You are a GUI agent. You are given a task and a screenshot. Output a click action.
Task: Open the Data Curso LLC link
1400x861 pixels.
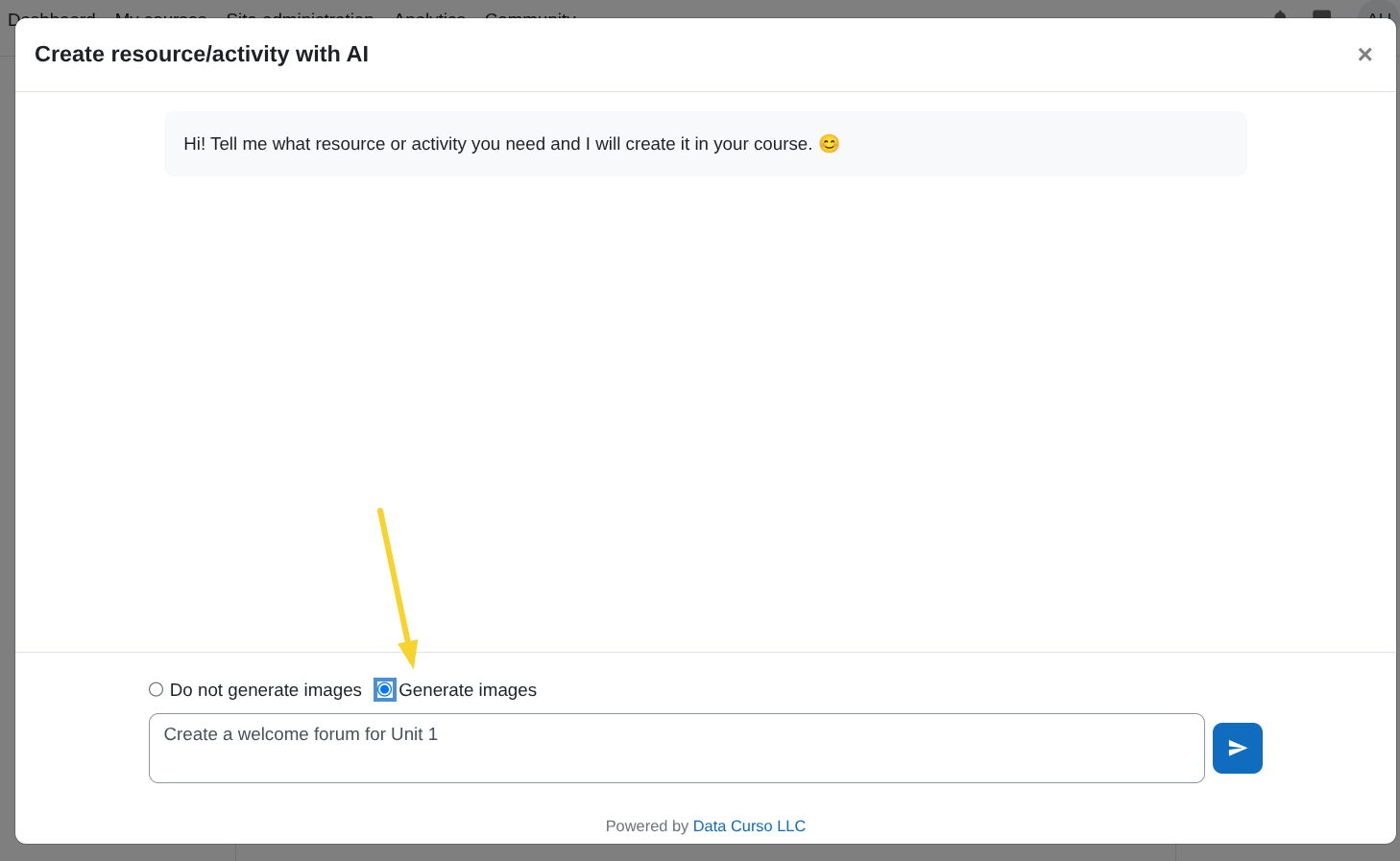(x=749, y=825)
